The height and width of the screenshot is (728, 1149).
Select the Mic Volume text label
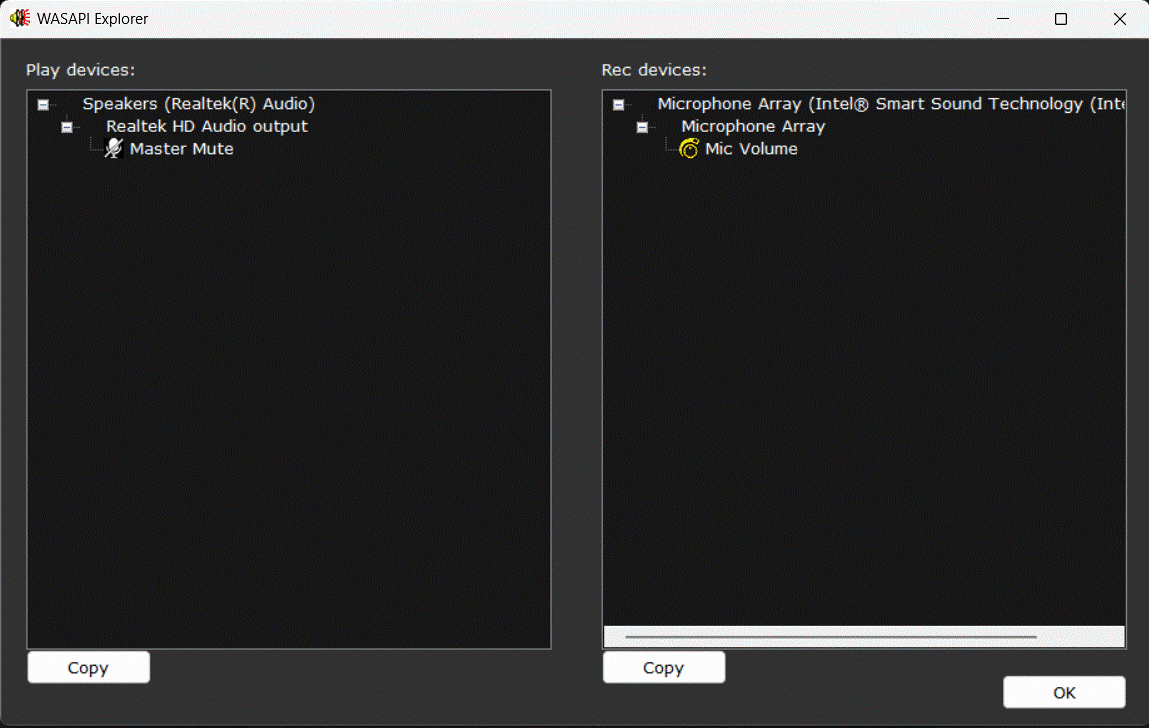[751, 149]
